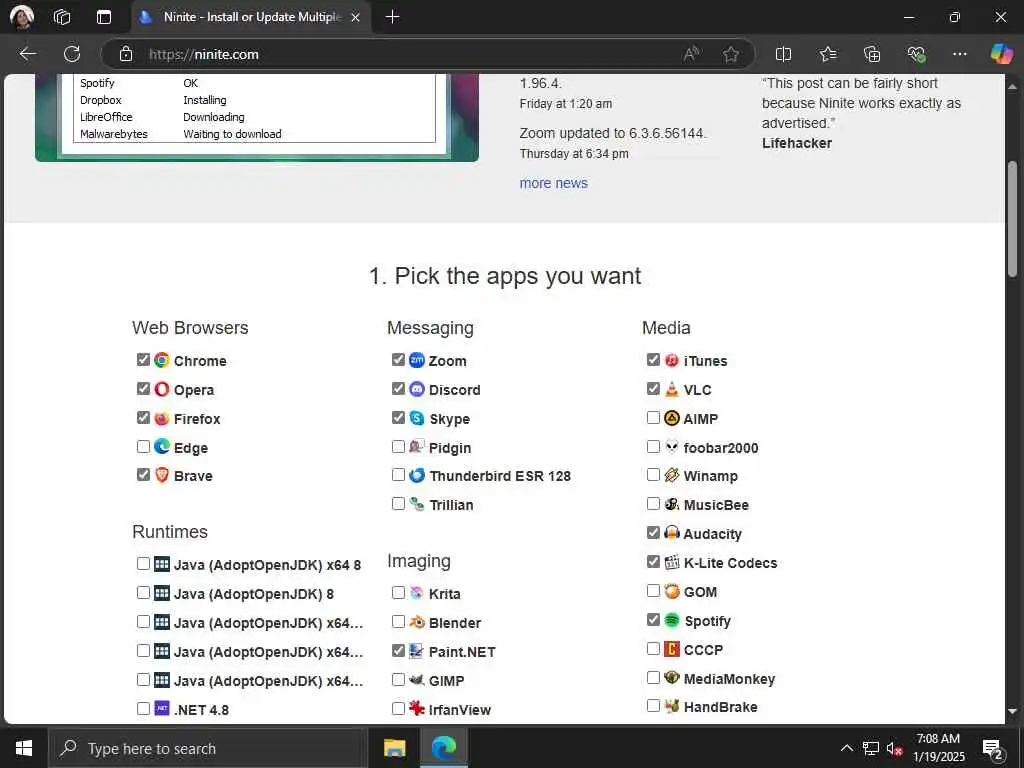Click the Java (AdoptOpenJDK) 8 label
This screenshot has width=1024, height=768.
253,594
